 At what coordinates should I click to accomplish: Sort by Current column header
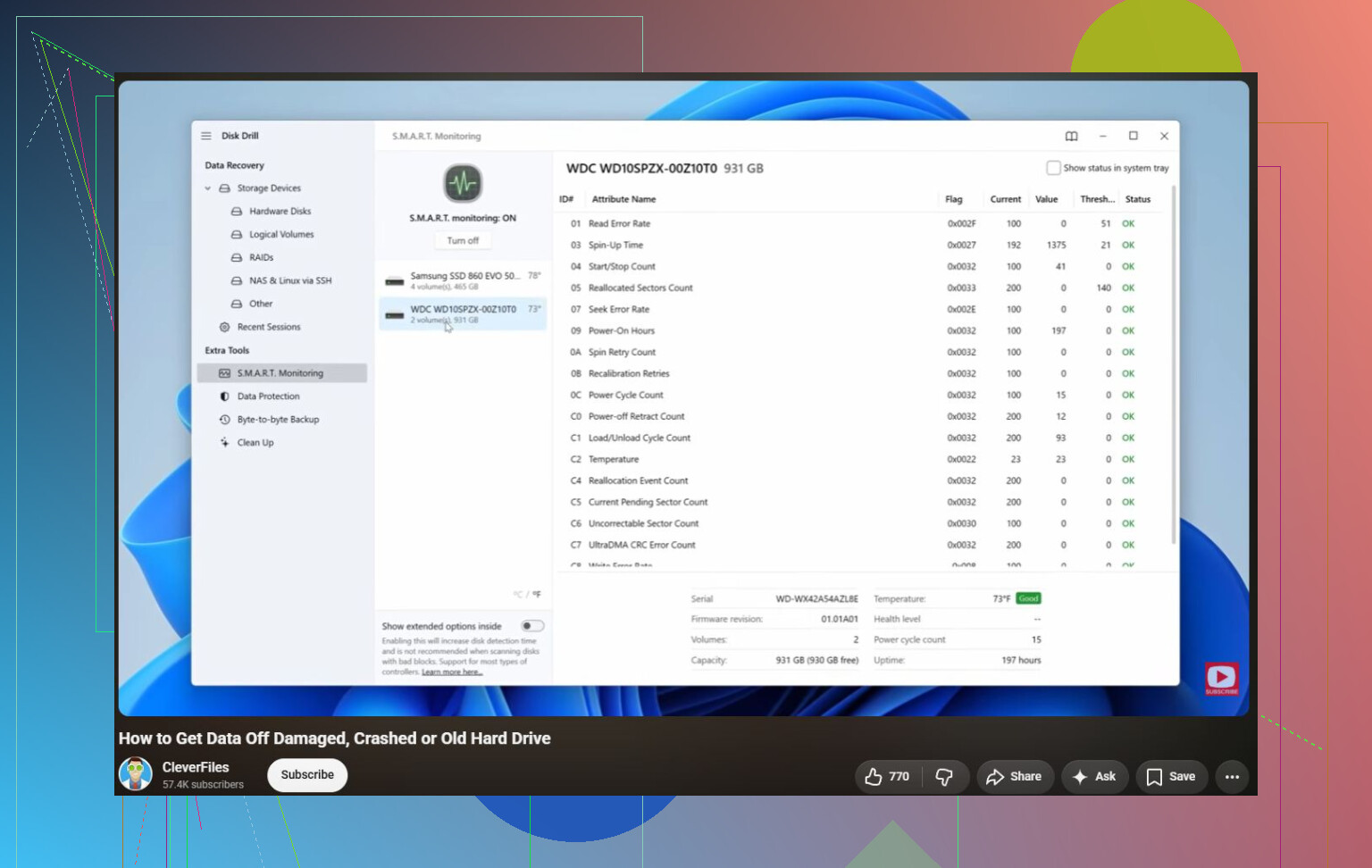click(x=1006, y=199)
